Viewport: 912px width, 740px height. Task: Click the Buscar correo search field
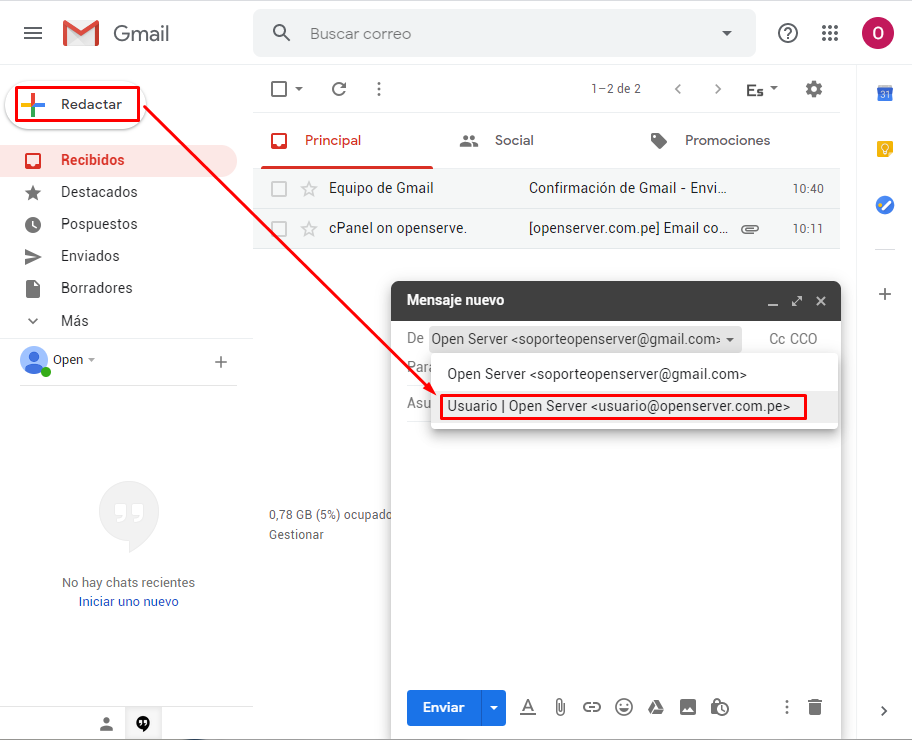(504, 33)
